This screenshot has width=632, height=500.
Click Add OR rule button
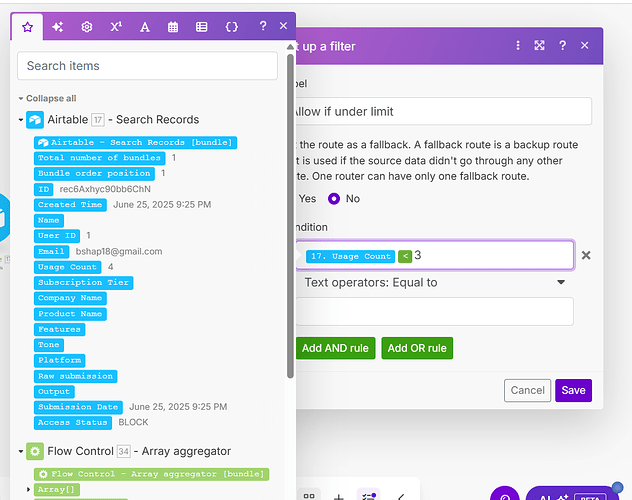(417, 348)
